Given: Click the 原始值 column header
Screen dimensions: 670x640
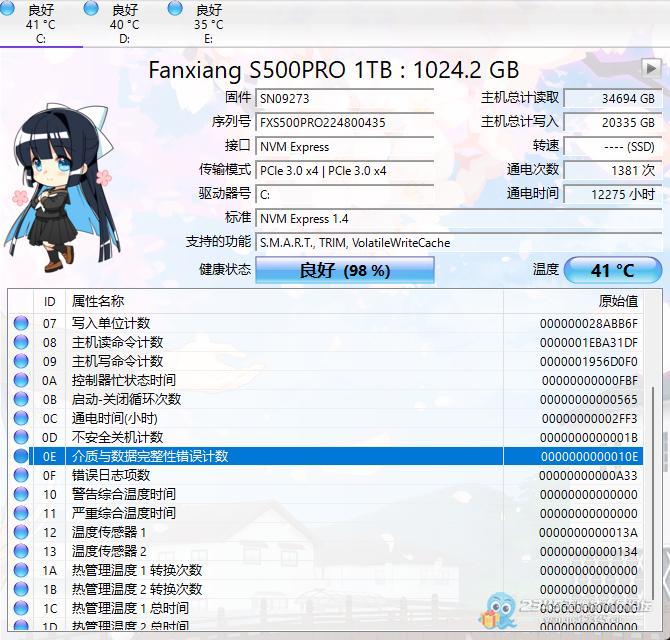Looking at the screenshot, I should coord(617,301).
